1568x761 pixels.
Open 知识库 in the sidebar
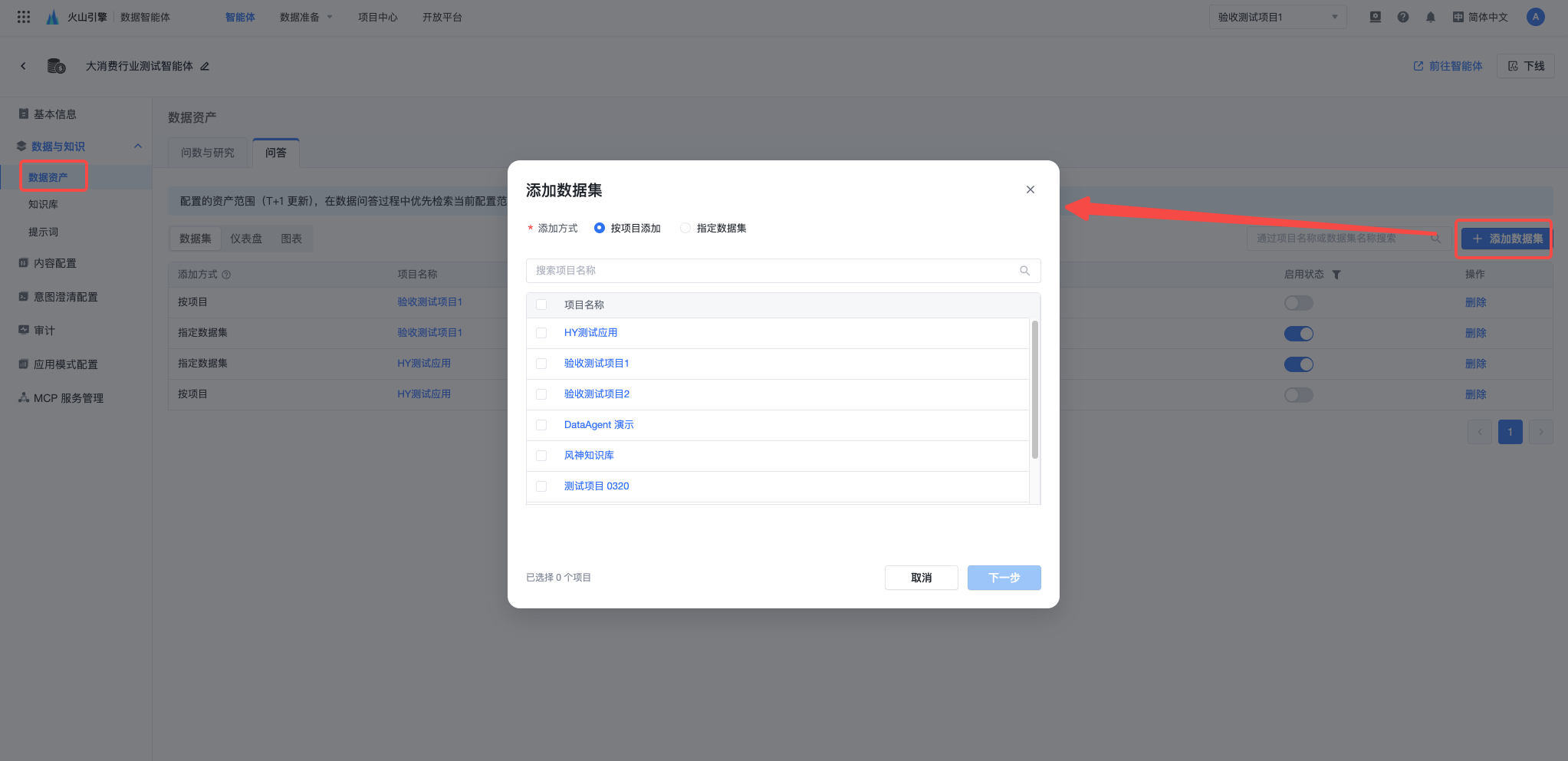44,204
